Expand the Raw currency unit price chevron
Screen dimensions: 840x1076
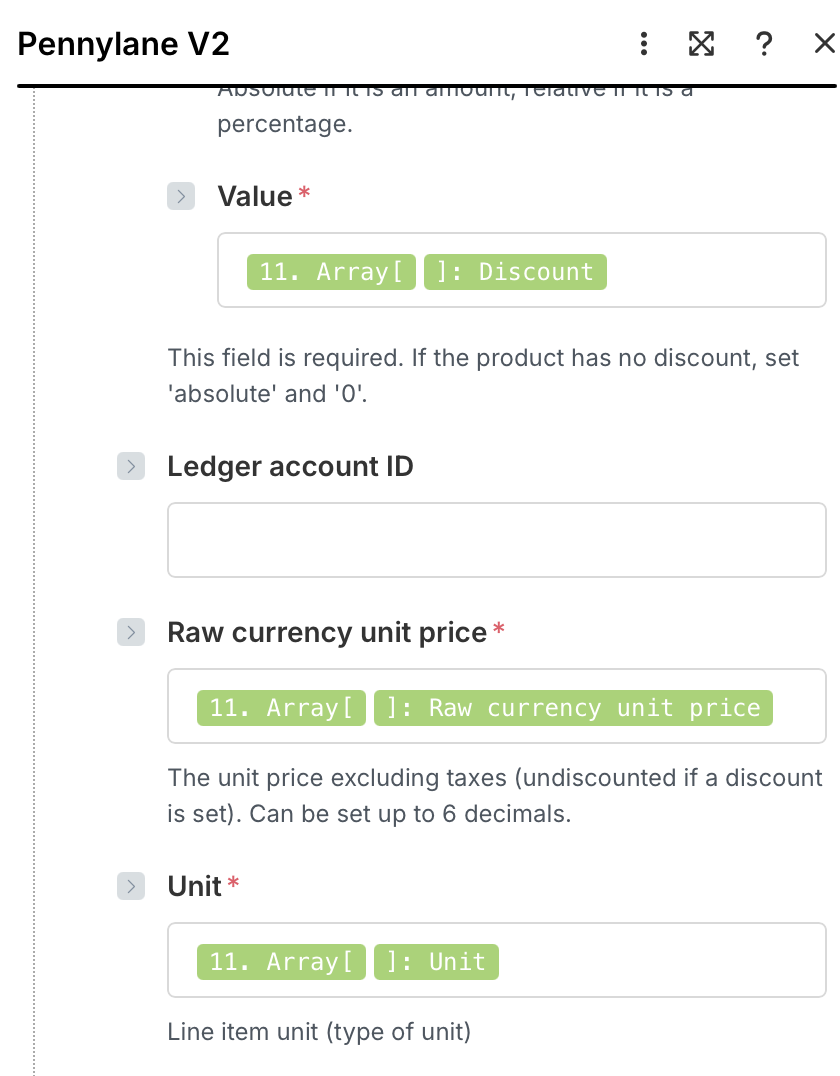pos(131,632)
